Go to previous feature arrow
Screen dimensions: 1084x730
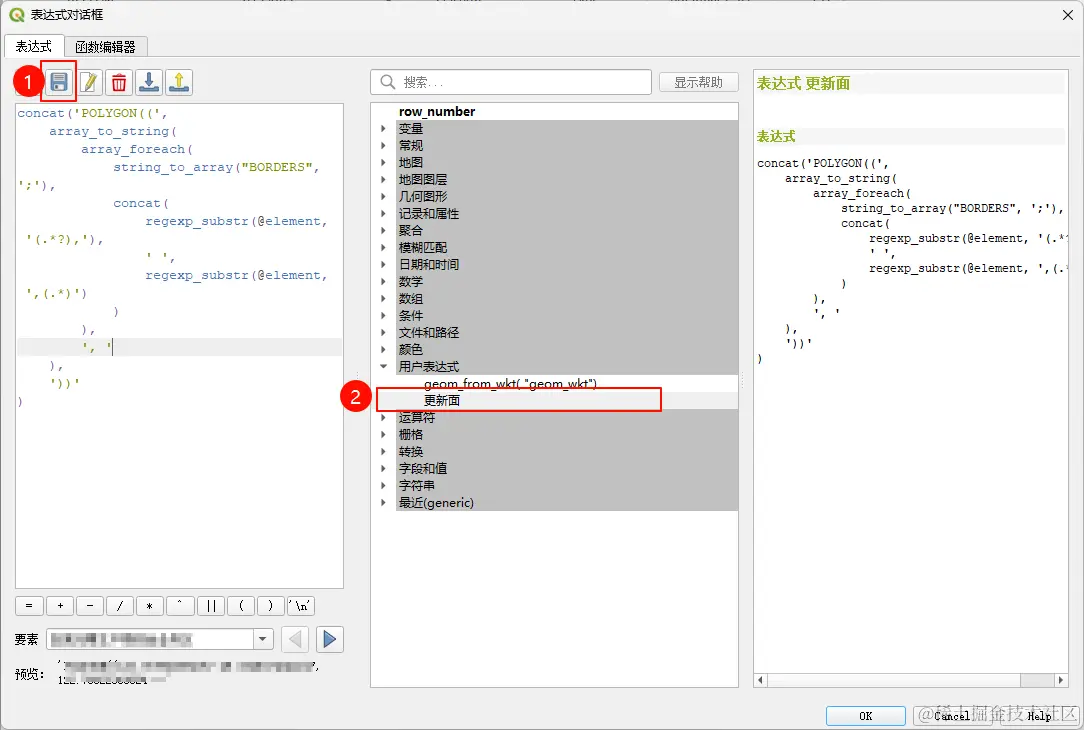(x=295, y=639)
